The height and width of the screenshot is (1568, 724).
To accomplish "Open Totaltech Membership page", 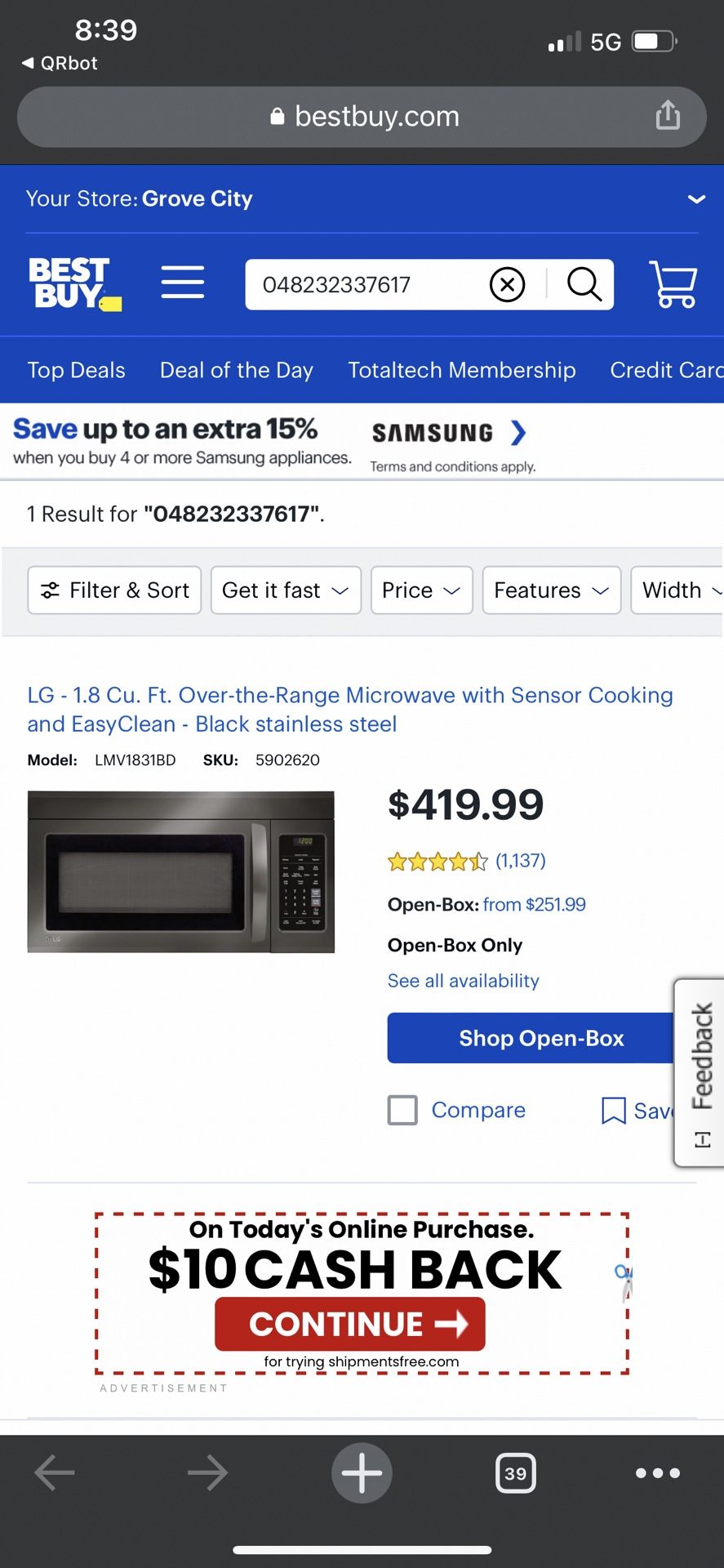I will [x=461, y=370].
